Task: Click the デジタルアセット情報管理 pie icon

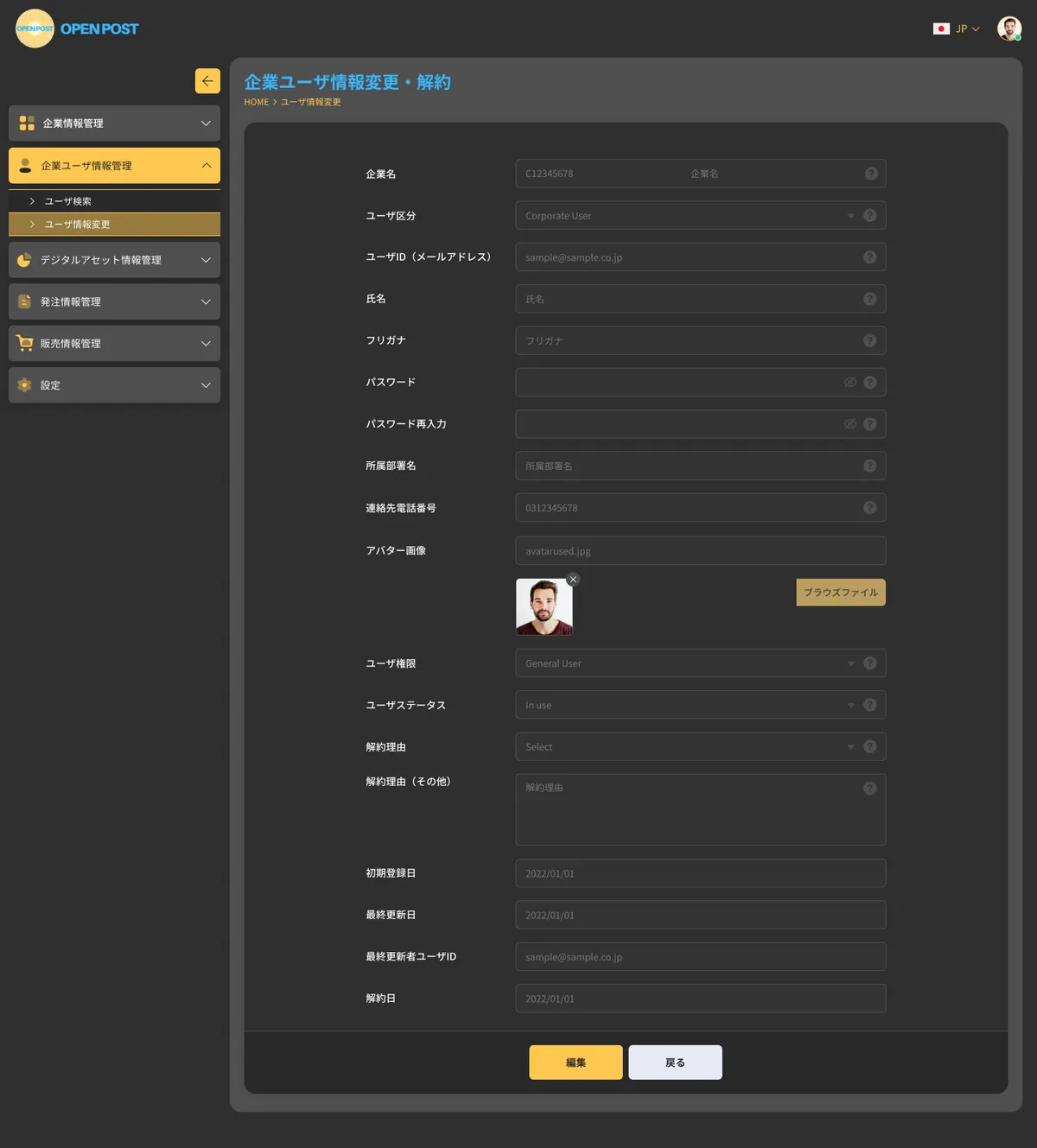Action: [24, 260]
